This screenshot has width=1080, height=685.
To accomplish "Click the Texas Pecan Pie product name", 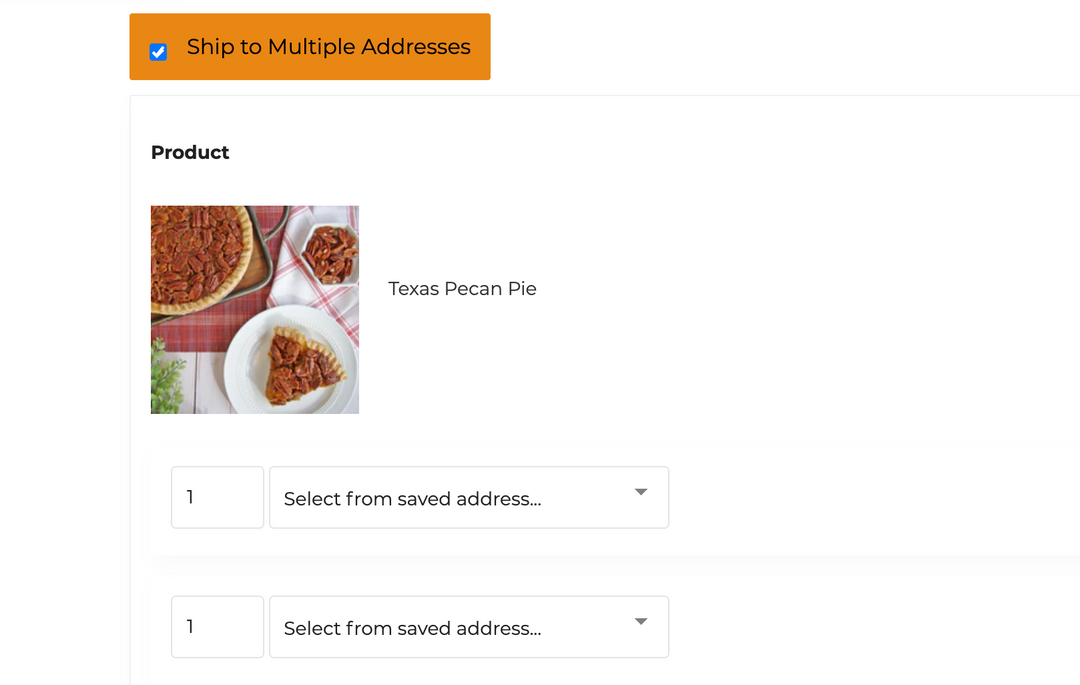I will [462, 289].
